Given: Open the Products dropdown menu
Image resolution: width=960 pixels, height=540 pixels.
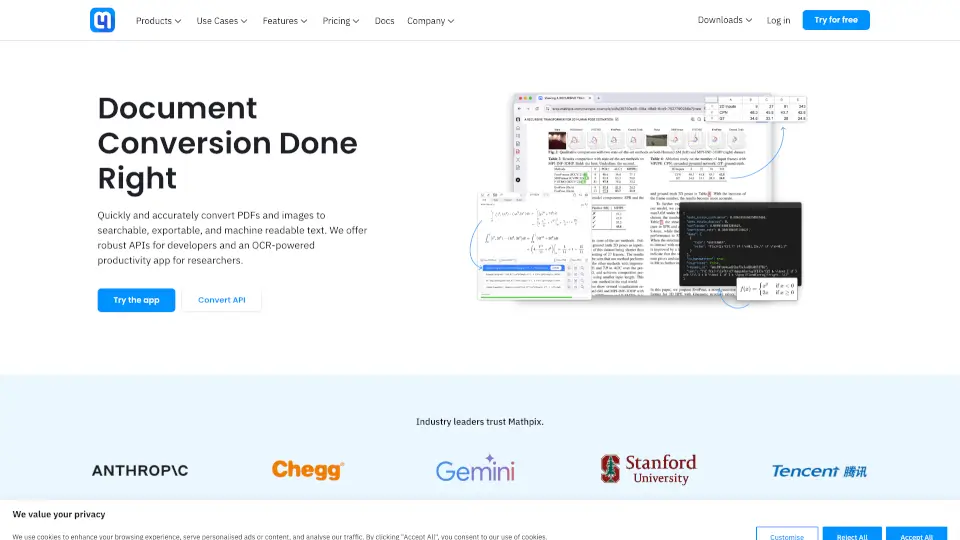Looking at the screenshot, I should pyautogui.click(x=158, y=21).
